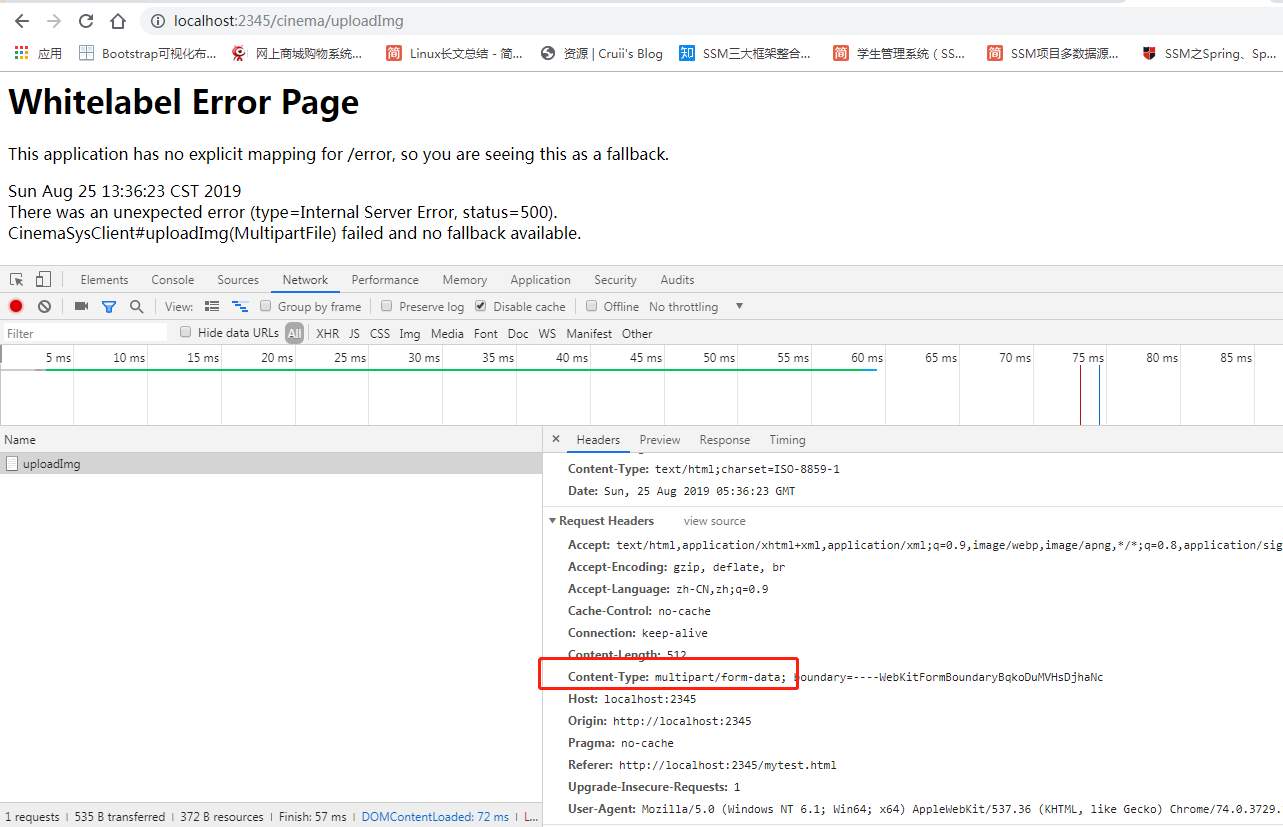Open the No throttling dropdown
This screenshot has width=1283, height=827.
coord(696,307)
